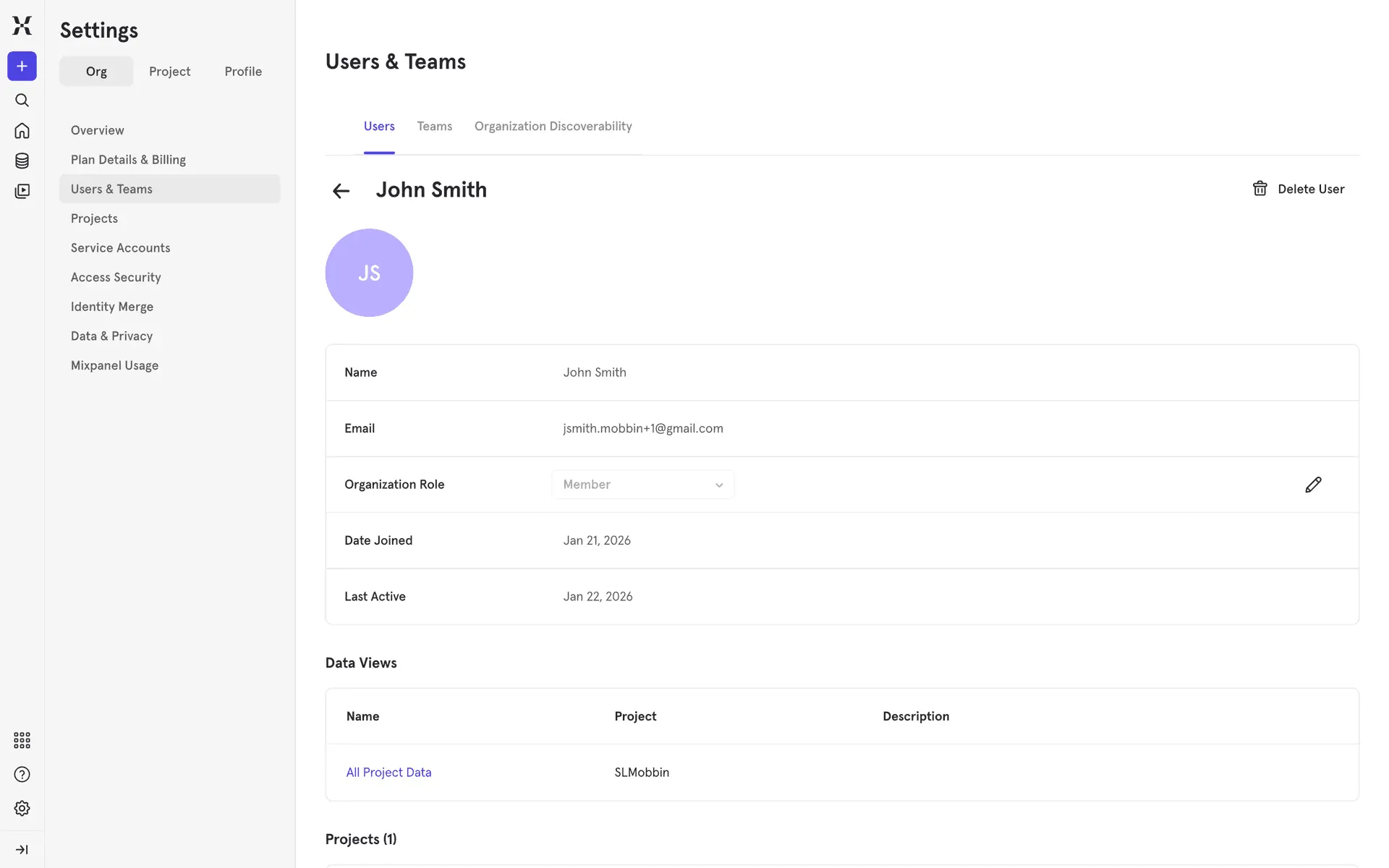Screen dimensions: 1389x868
Task: Click the help question mark icon
Action: tap(22, 775)
